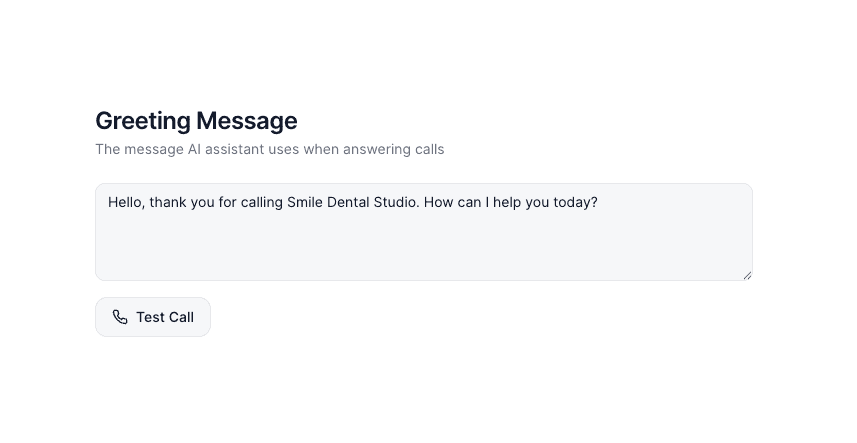Screen dimensions: 857x443
Task: Click the 'Greeting Message' heading
Action: [196, 121]
